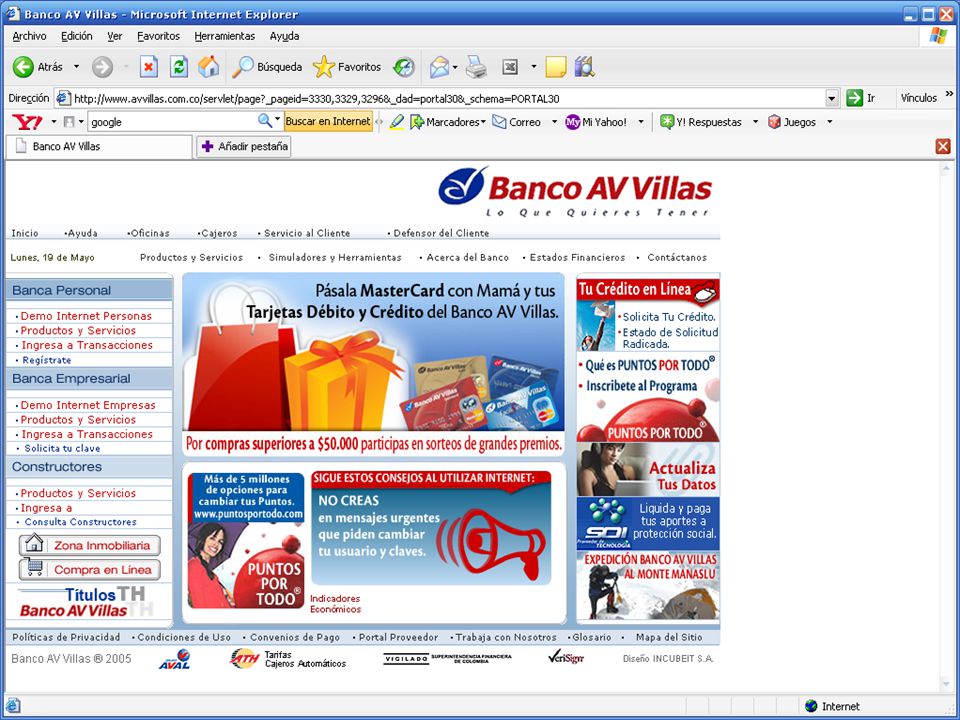The width and height of the screenshot is (960, 720).
Task: Expand the Mi Yahoo! dropdown arrow
Action: click(x=641, y=122)
